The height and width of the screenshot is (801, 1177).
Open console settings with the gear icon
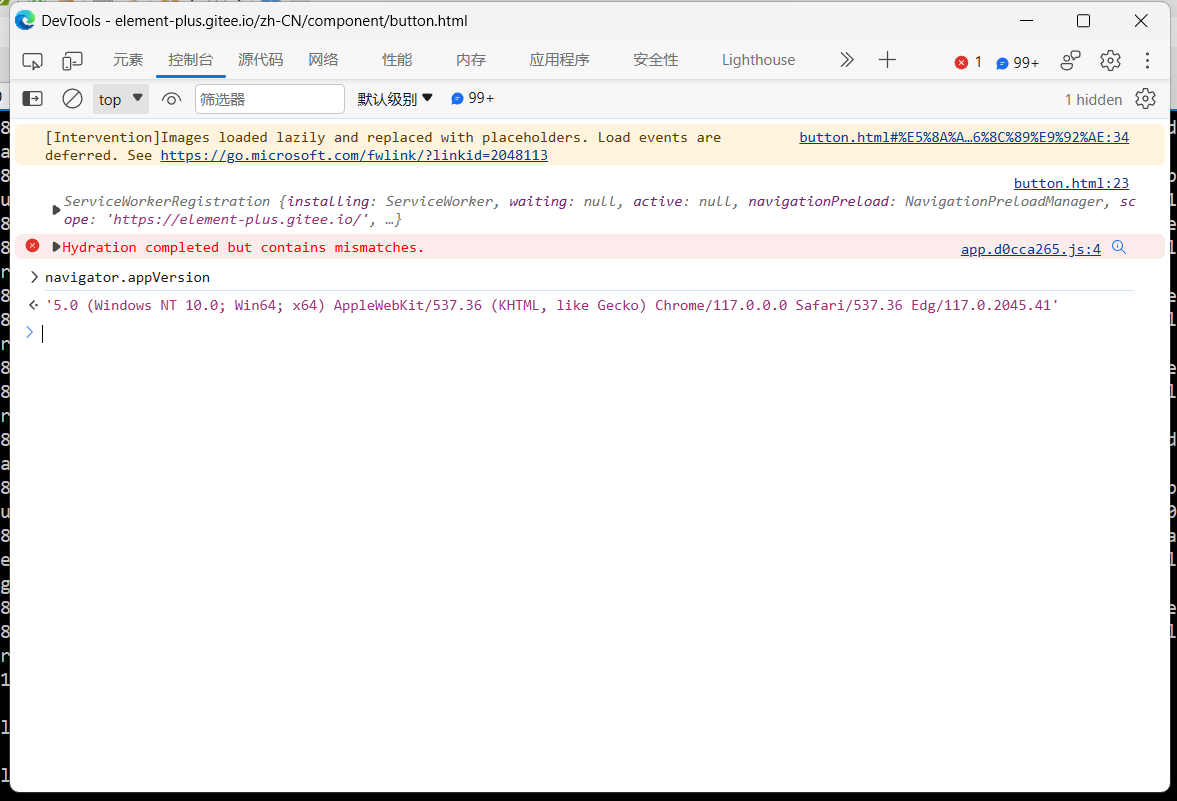1145,98
